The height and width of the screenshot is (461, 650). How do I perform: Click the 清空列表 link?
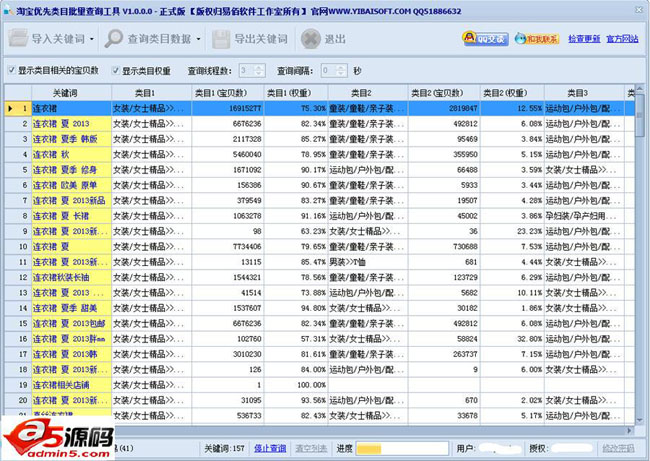311,448
